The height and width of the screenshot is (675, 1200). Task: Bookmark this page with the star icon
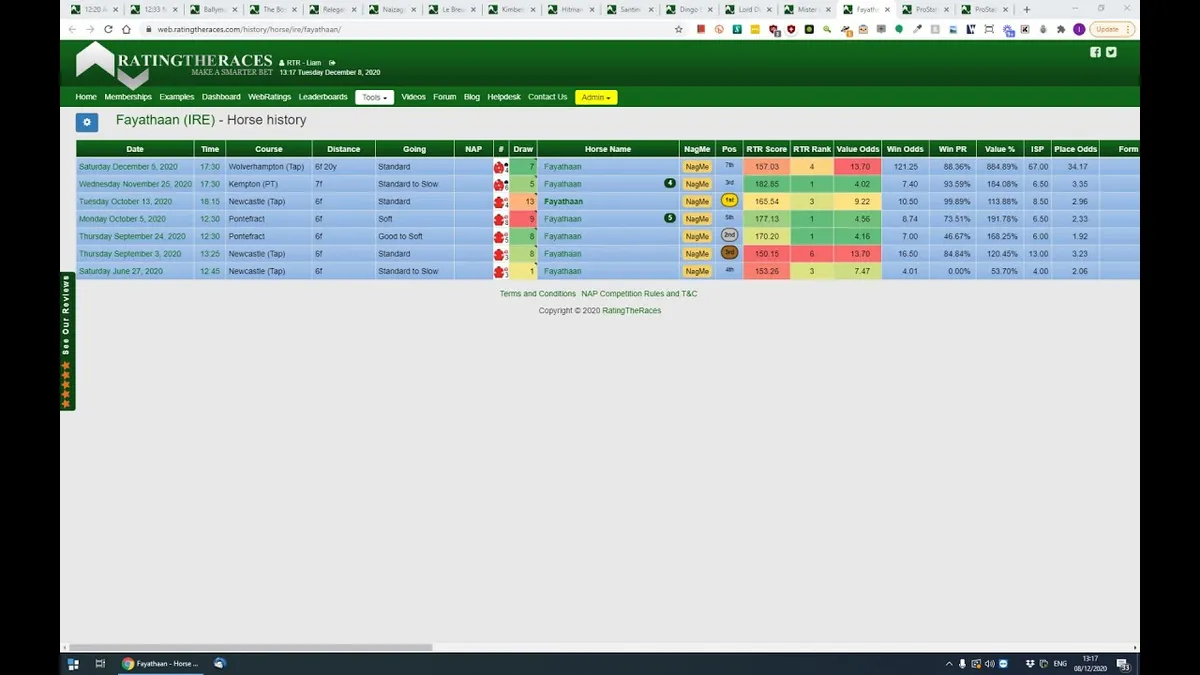pyautogui.click(x=679, y=29)
